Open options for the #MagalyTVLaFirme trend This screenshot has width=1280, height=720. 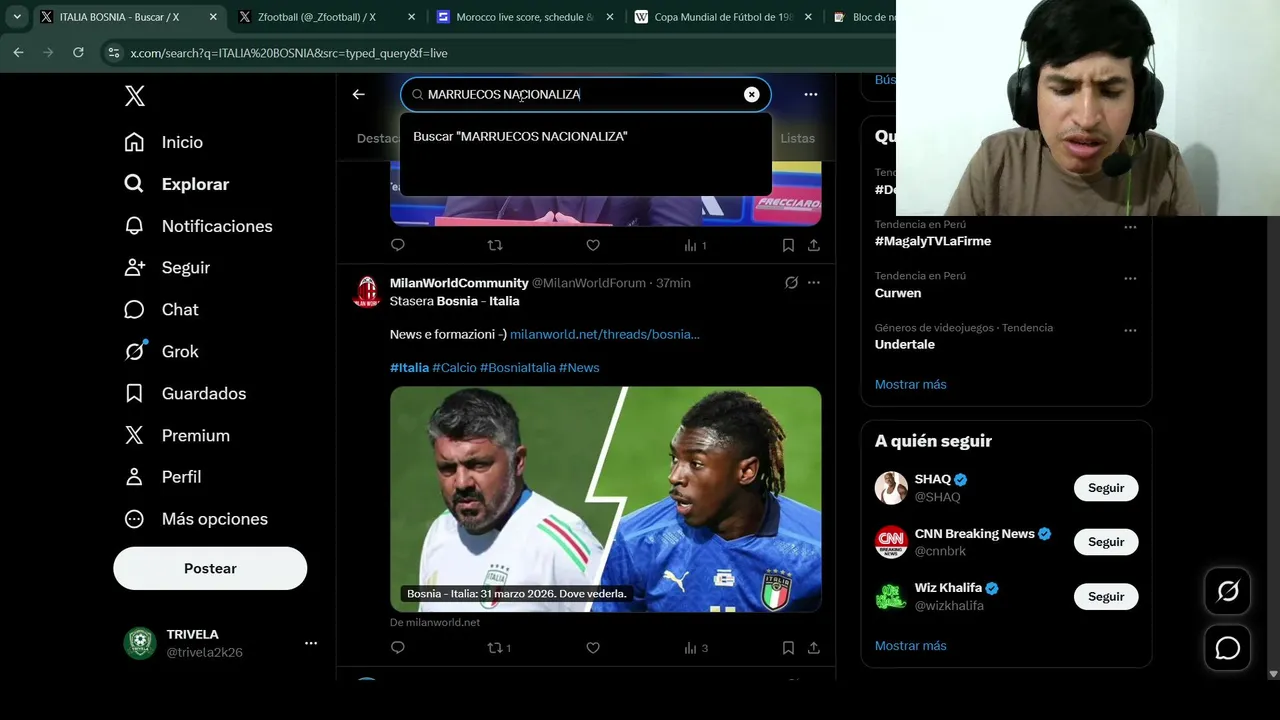pyautogui.click(x=1130, y=227)
